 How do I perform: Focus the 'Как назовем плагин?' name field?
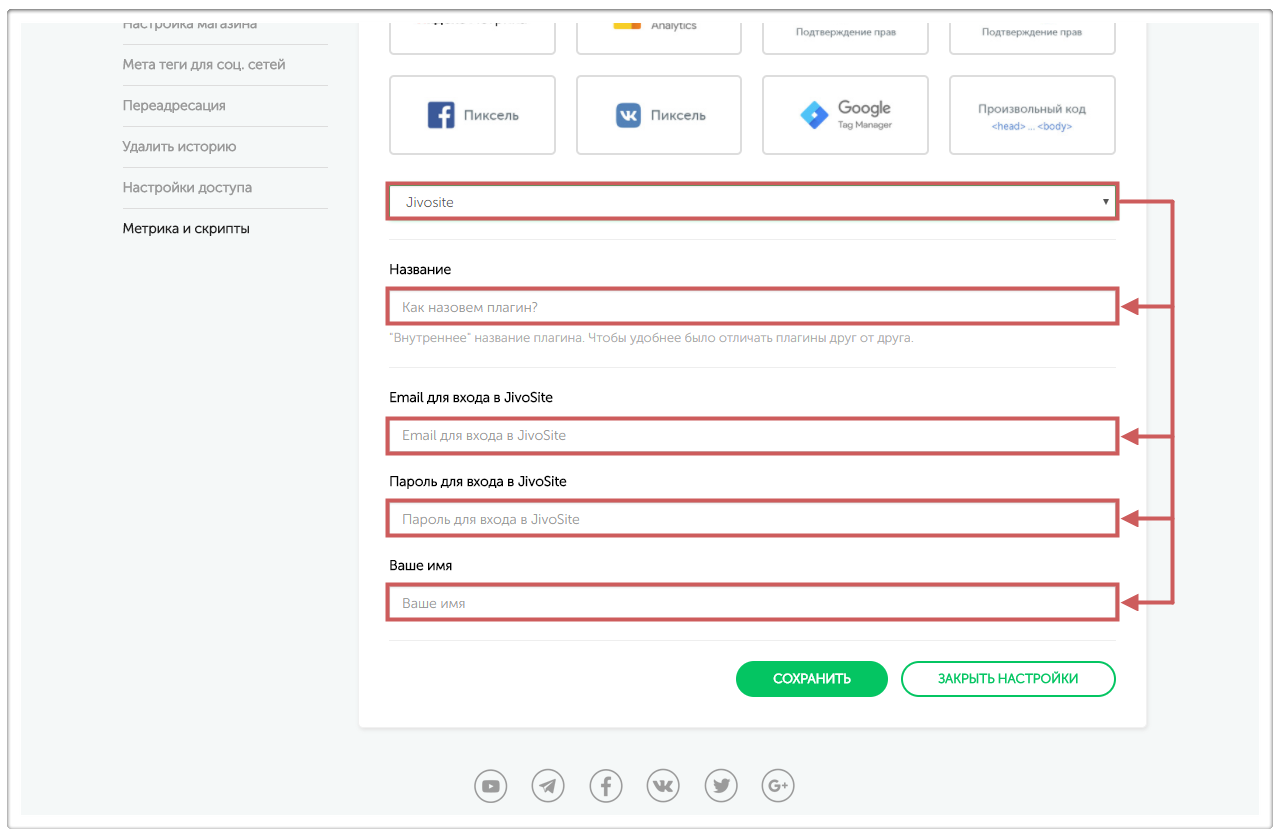751,307
